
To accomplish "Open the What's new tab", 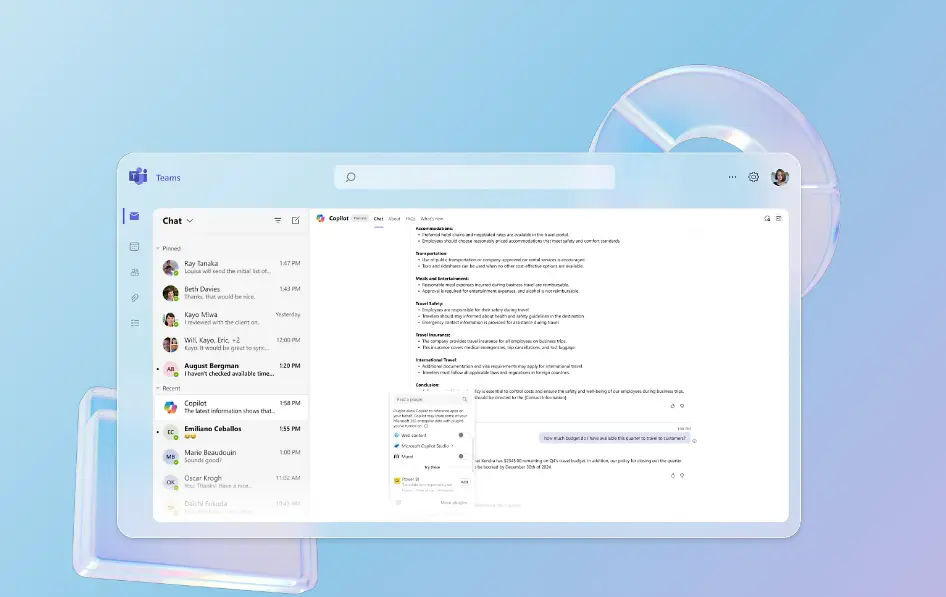I will [x=432, y=218].
